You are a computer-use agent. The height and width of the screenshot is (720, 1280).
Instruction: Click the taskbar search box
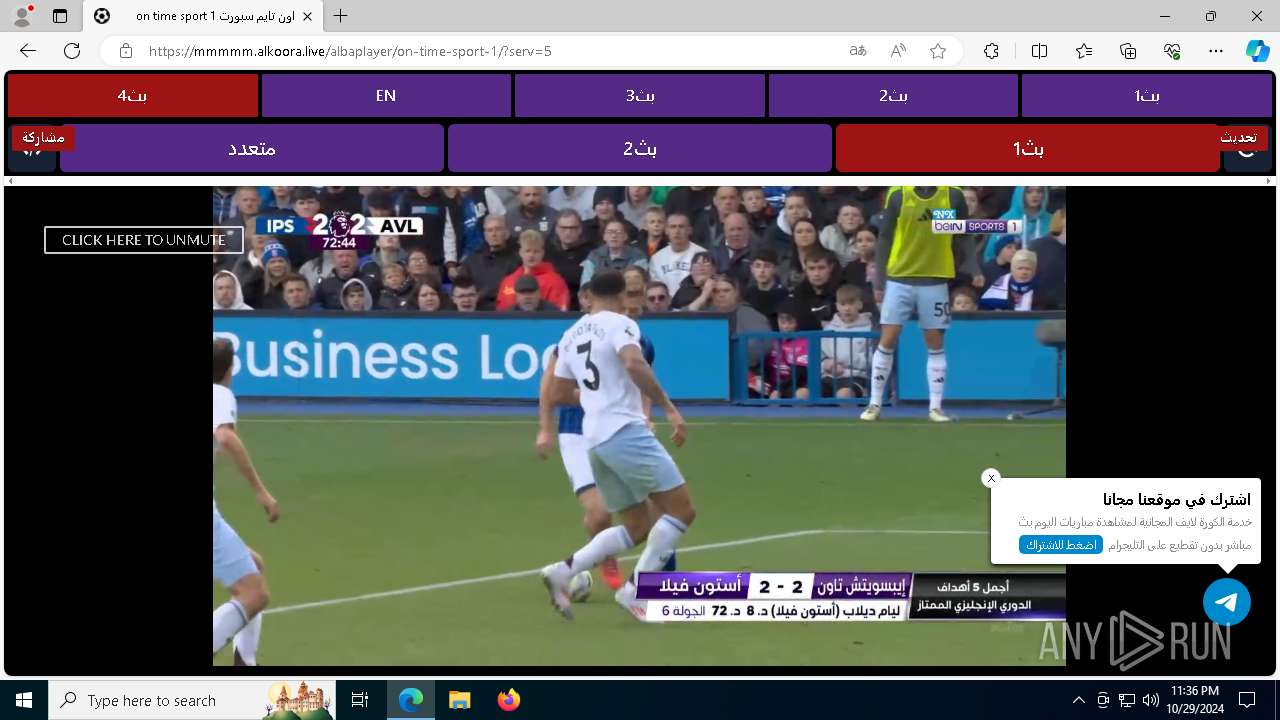click(193, 700)
